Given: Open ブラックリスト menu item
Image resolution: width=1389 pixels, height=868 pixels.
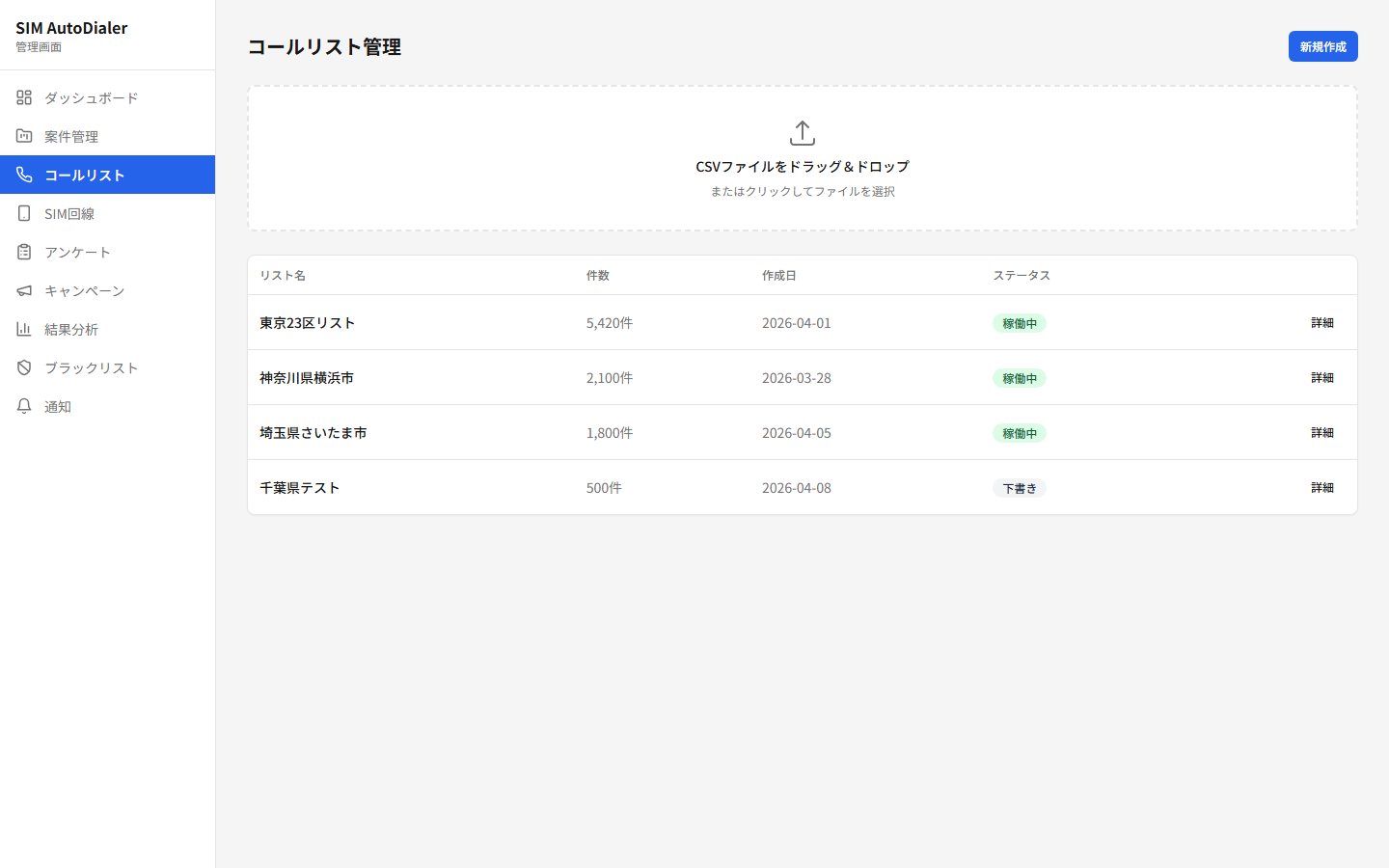Looking at the screenshot, I should pyautogui.click(x=107, y=367).
